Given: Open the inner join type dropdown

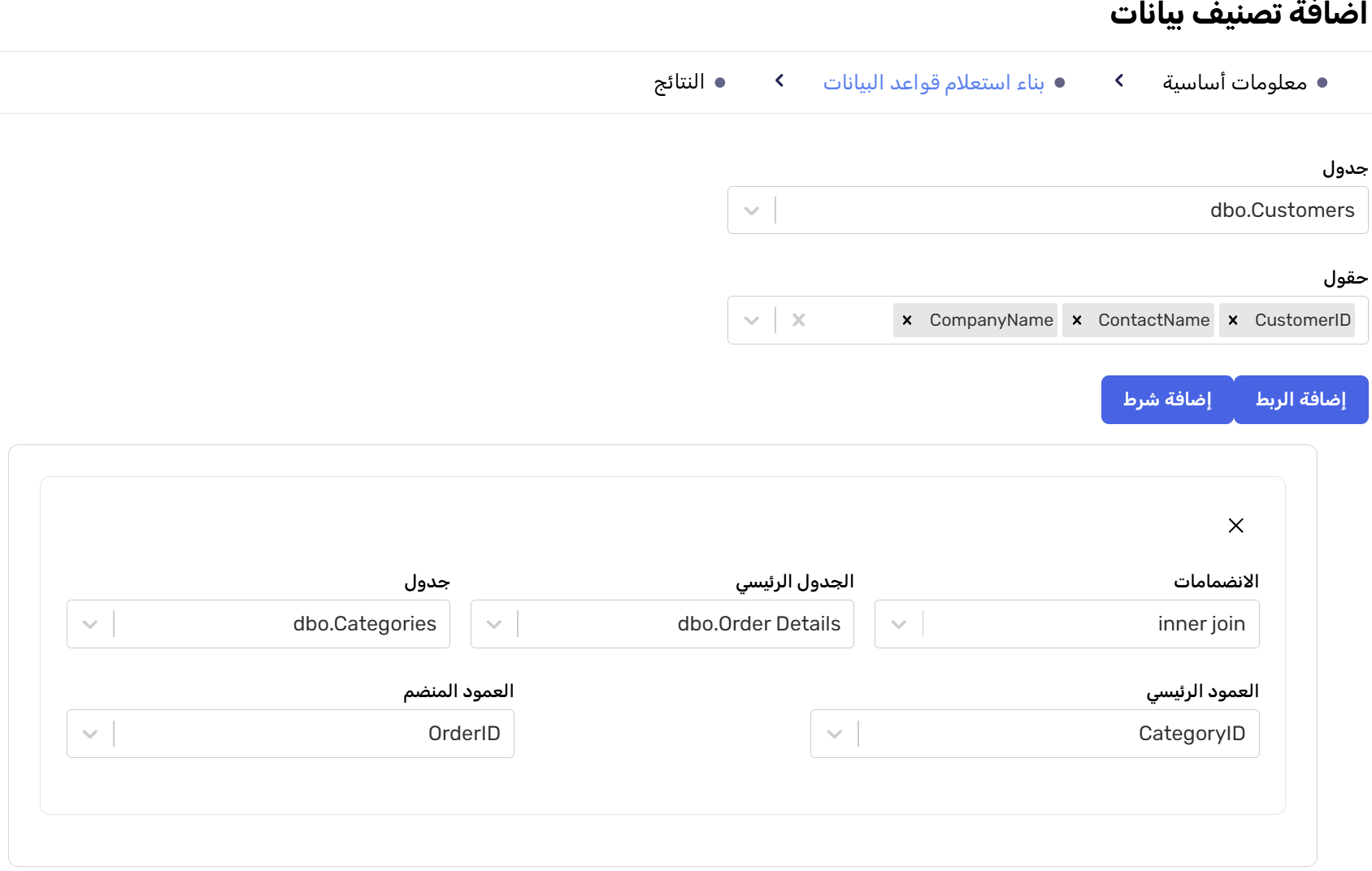Looking at the screenshot, I should click(x=899, y=624).
